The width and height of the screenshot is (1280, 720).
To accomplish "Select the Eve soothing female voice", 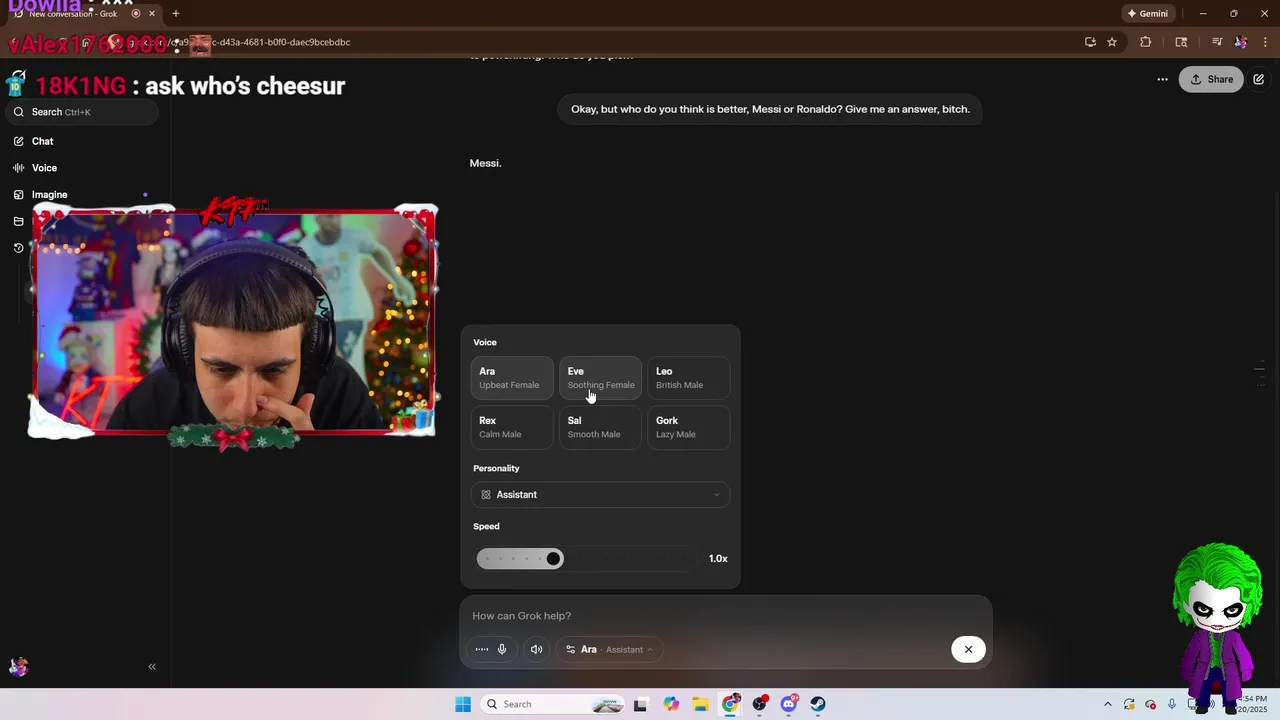I will (600, 378).
